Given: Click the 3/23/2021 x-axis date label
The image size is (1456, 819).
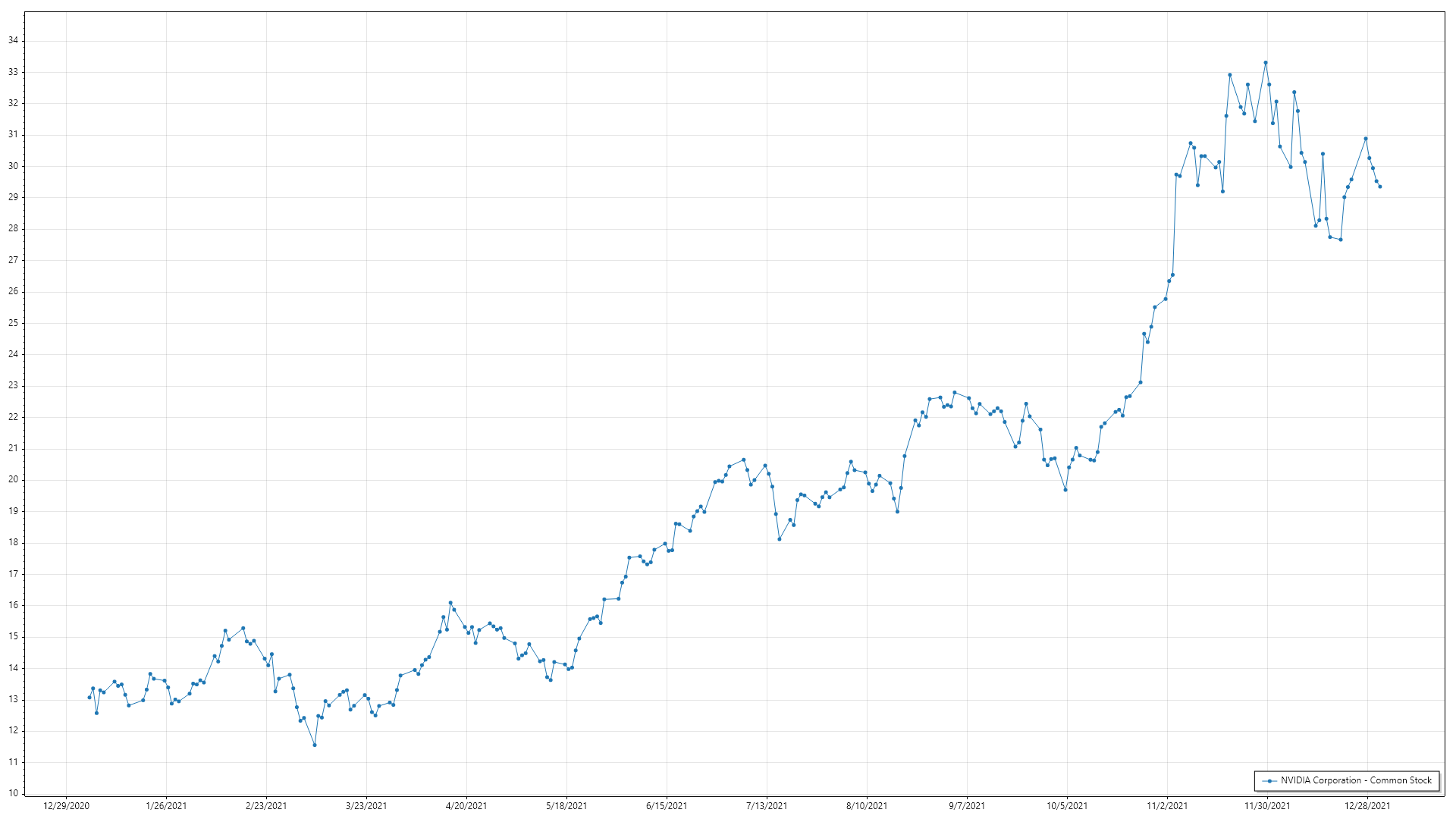Looking at the screenshot, I should [366, 806].
